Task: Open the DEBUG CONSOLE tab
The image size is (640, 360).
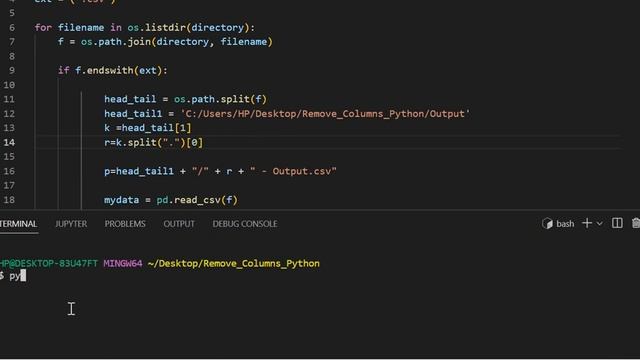Action: coord(245,224)
